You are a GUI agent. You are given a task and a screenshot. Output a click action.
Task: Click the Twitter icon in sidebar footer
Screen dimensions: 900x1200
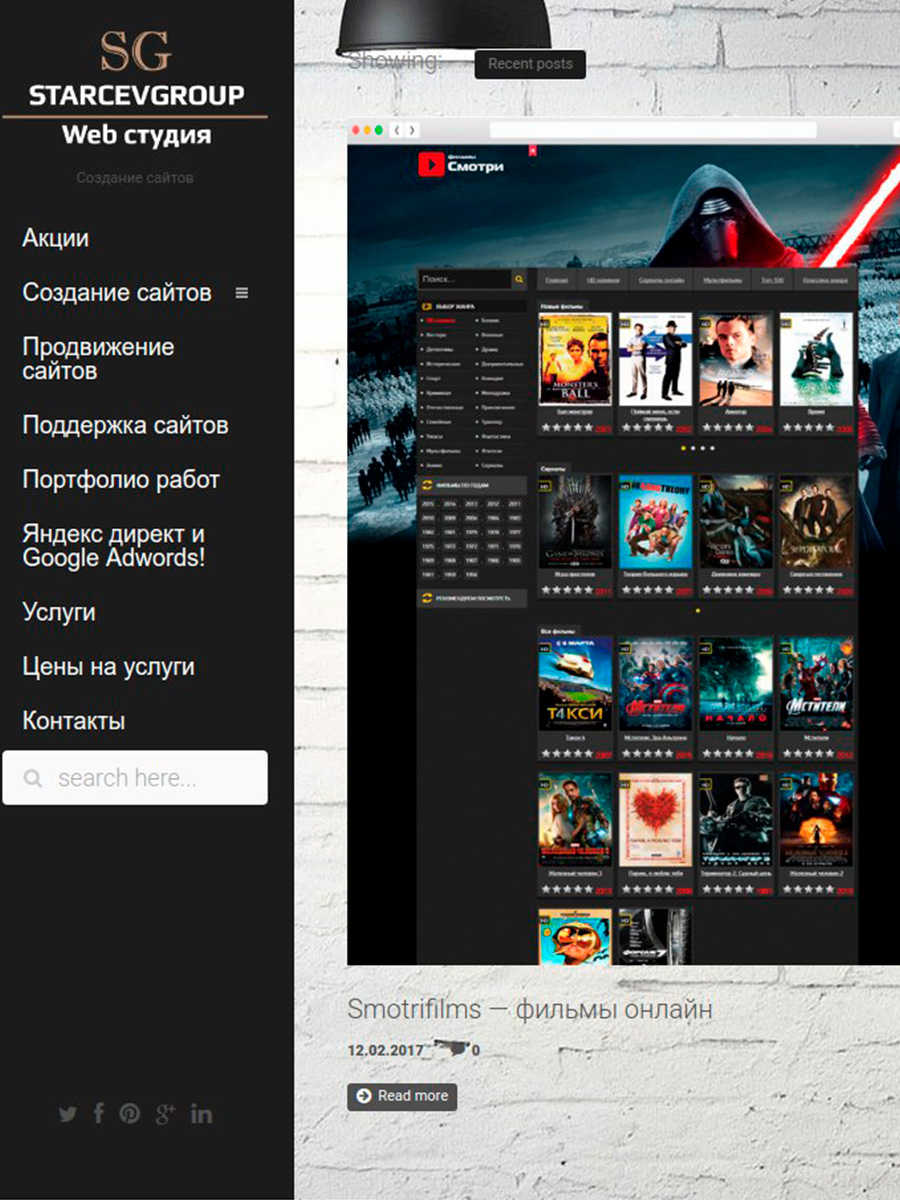[68, 1114]
